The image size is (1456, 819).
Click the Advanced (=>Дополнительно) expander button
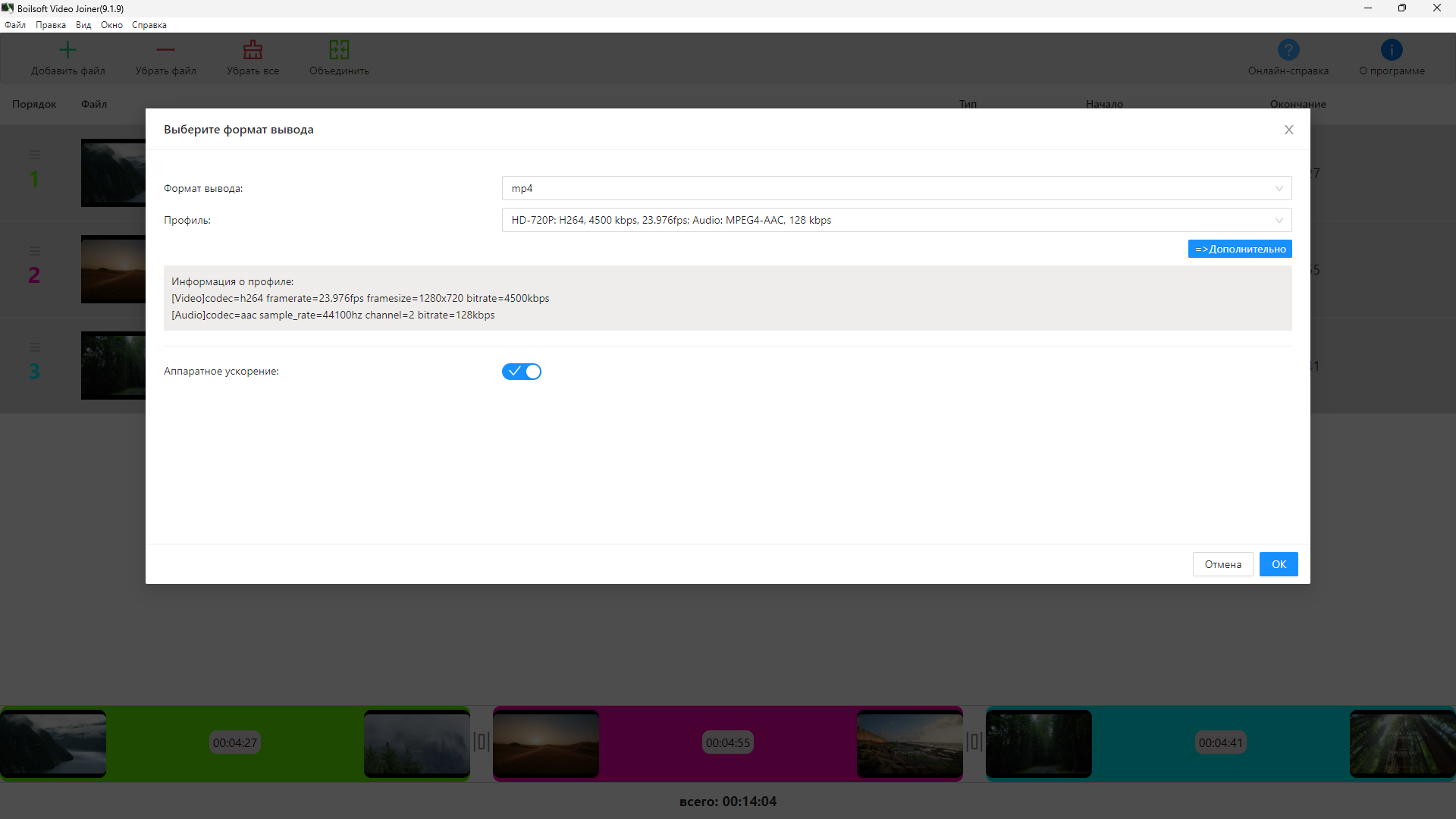click(1240, 249)
